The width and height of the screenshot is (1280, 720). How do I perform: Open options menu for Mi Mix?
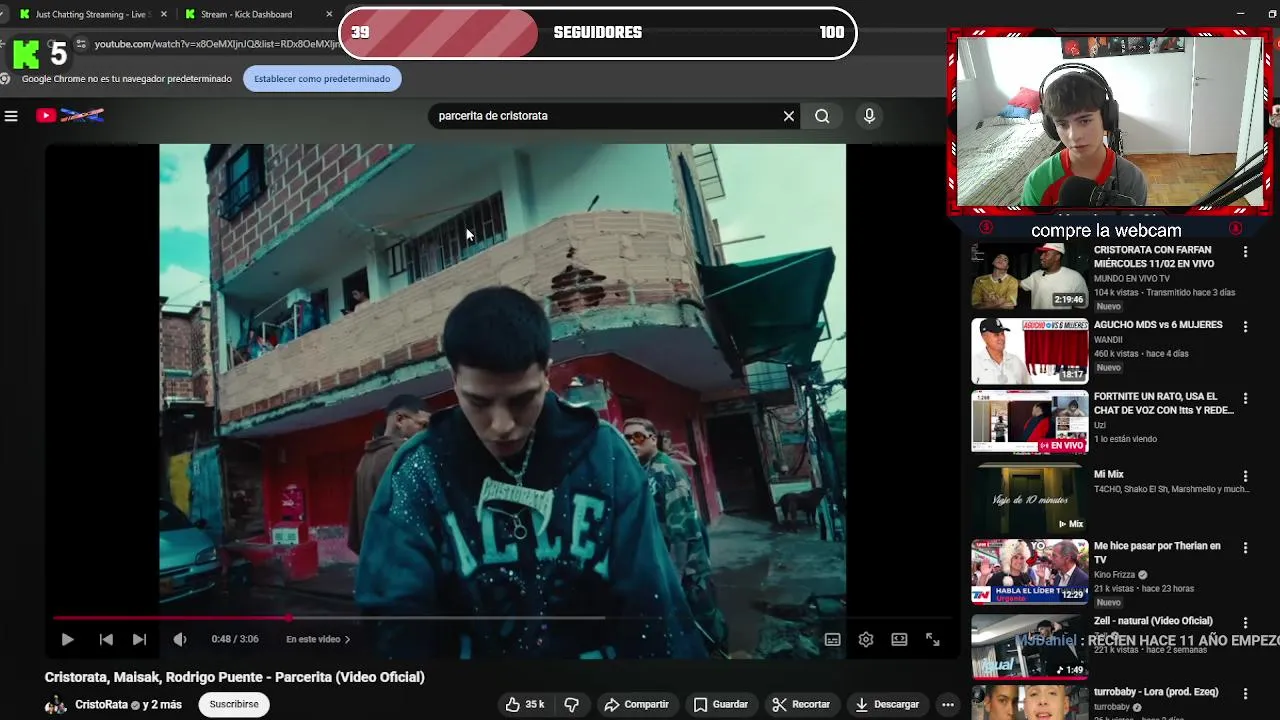tap(1245, 476)
